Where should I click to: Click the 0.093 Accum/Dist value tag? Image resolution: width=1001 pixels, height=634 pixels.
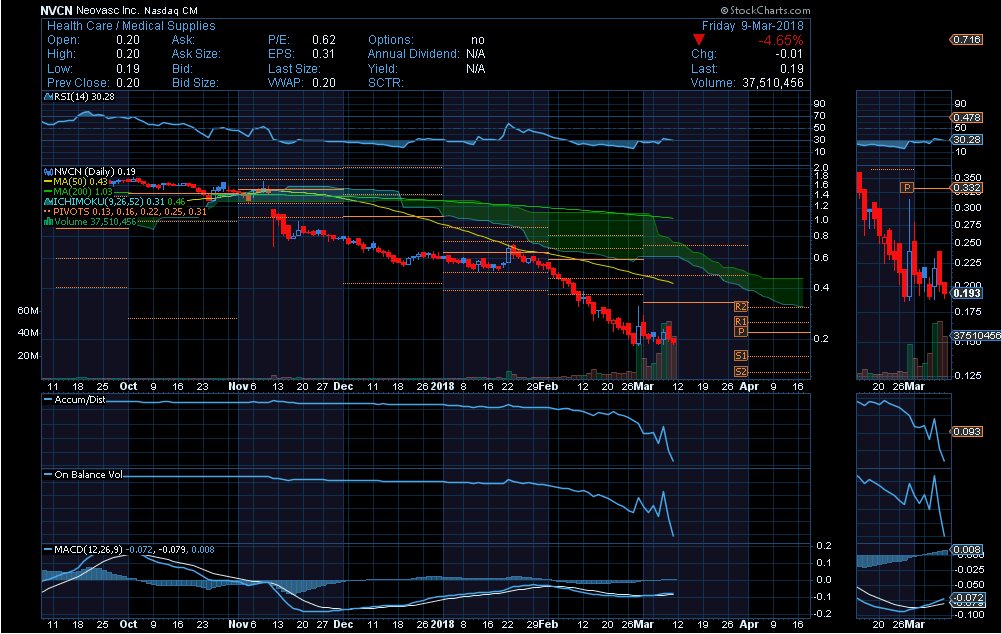tap(967, 432)
